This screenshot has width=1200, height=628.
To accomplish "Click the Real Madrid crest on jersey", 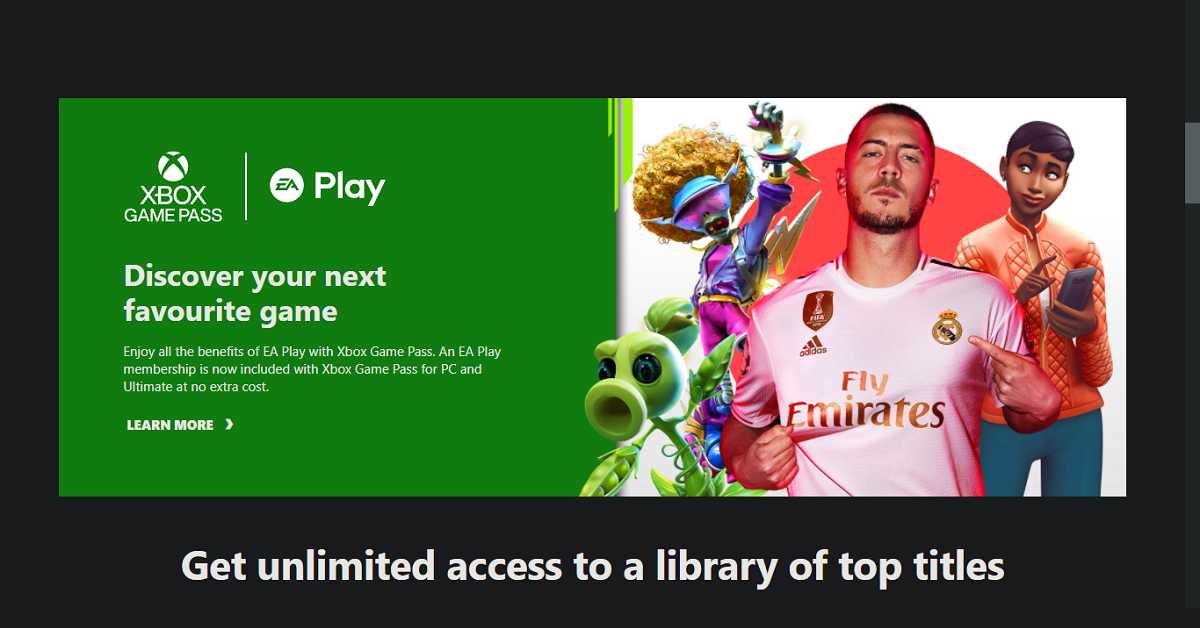I will coord(946,327).
